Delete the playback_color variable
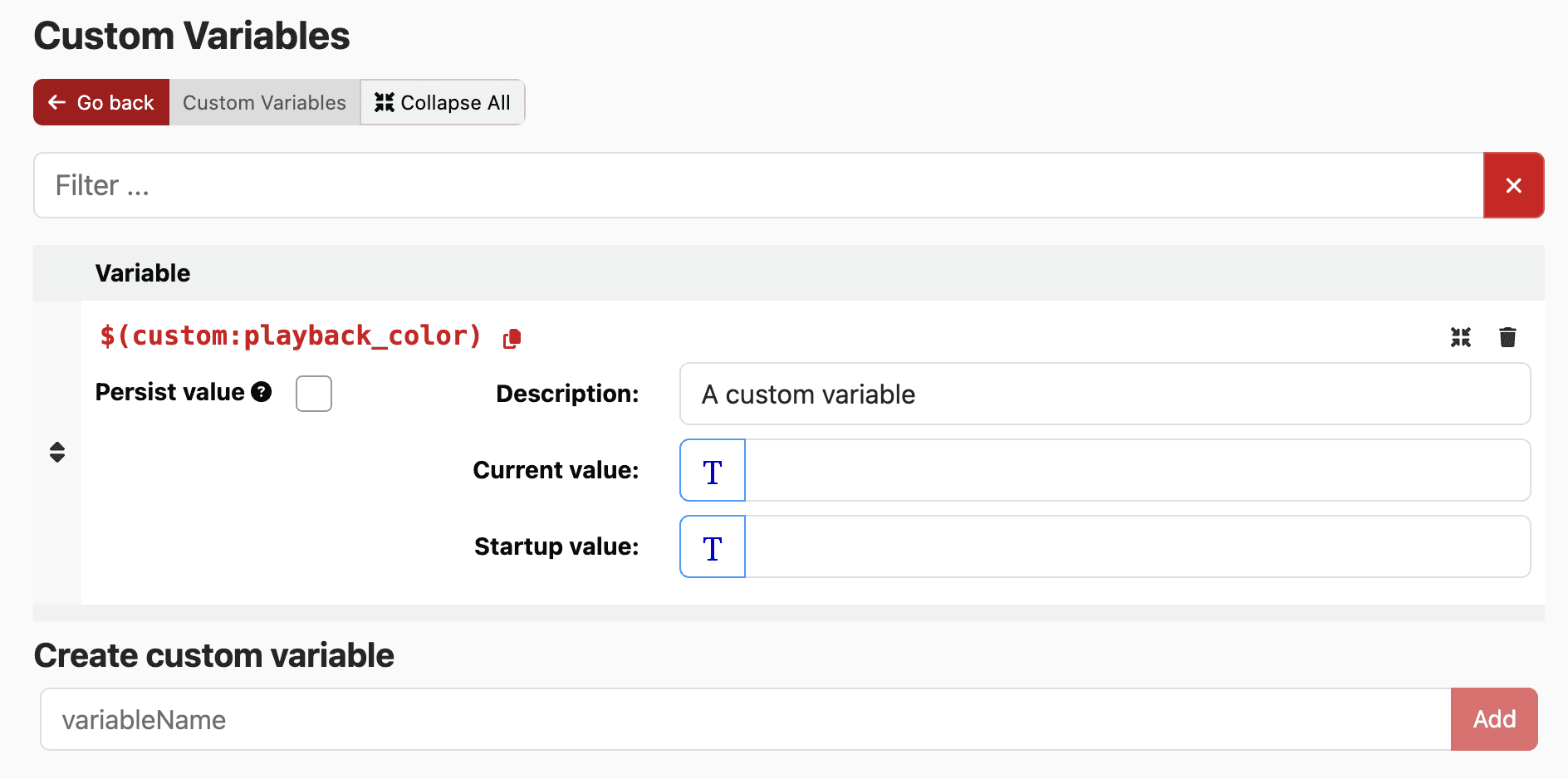 coord(1507,337)
